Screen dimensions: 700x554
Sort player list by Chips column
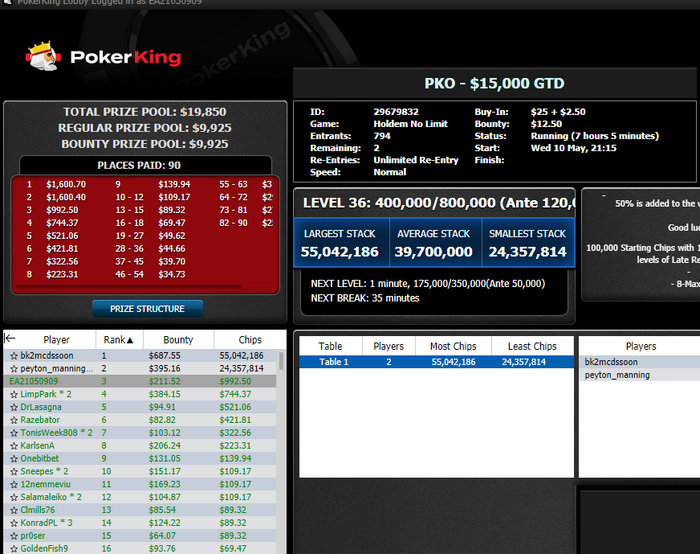click(x=250, y=340)
